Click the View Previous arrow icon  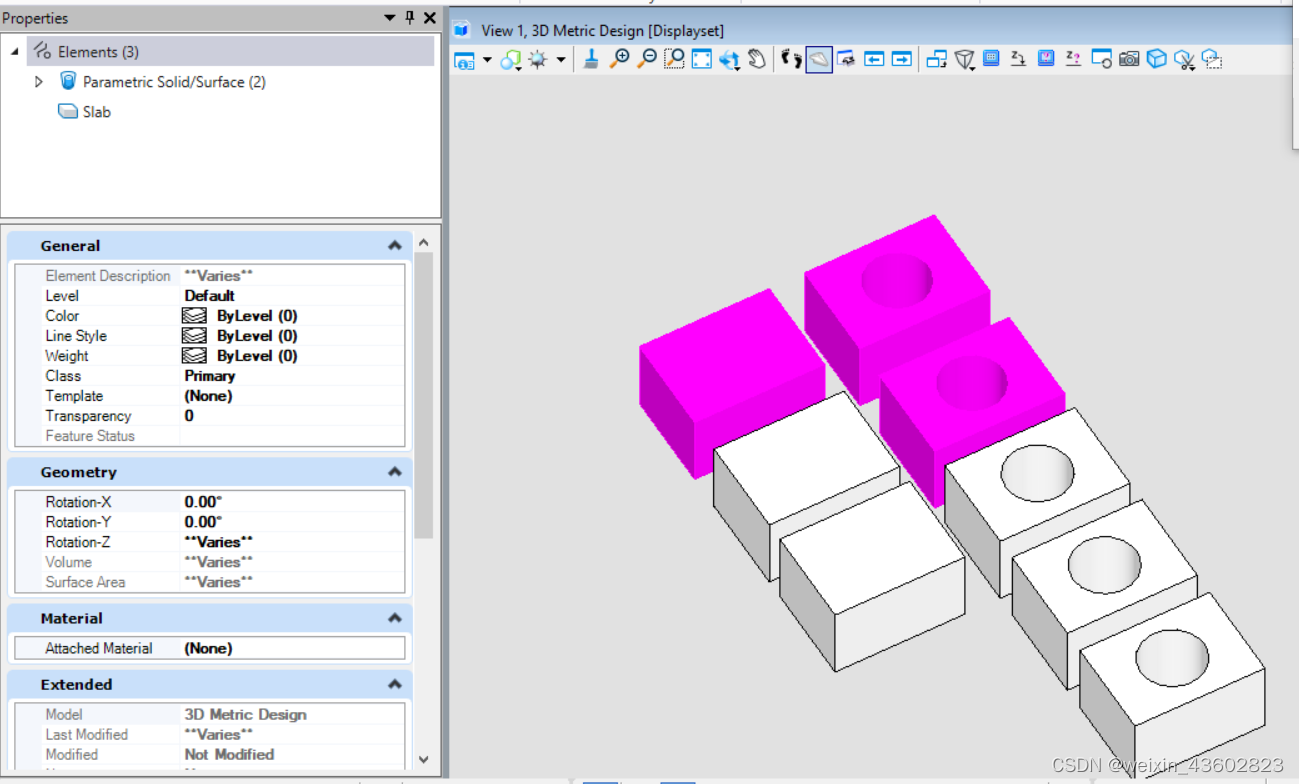(874, 60)
